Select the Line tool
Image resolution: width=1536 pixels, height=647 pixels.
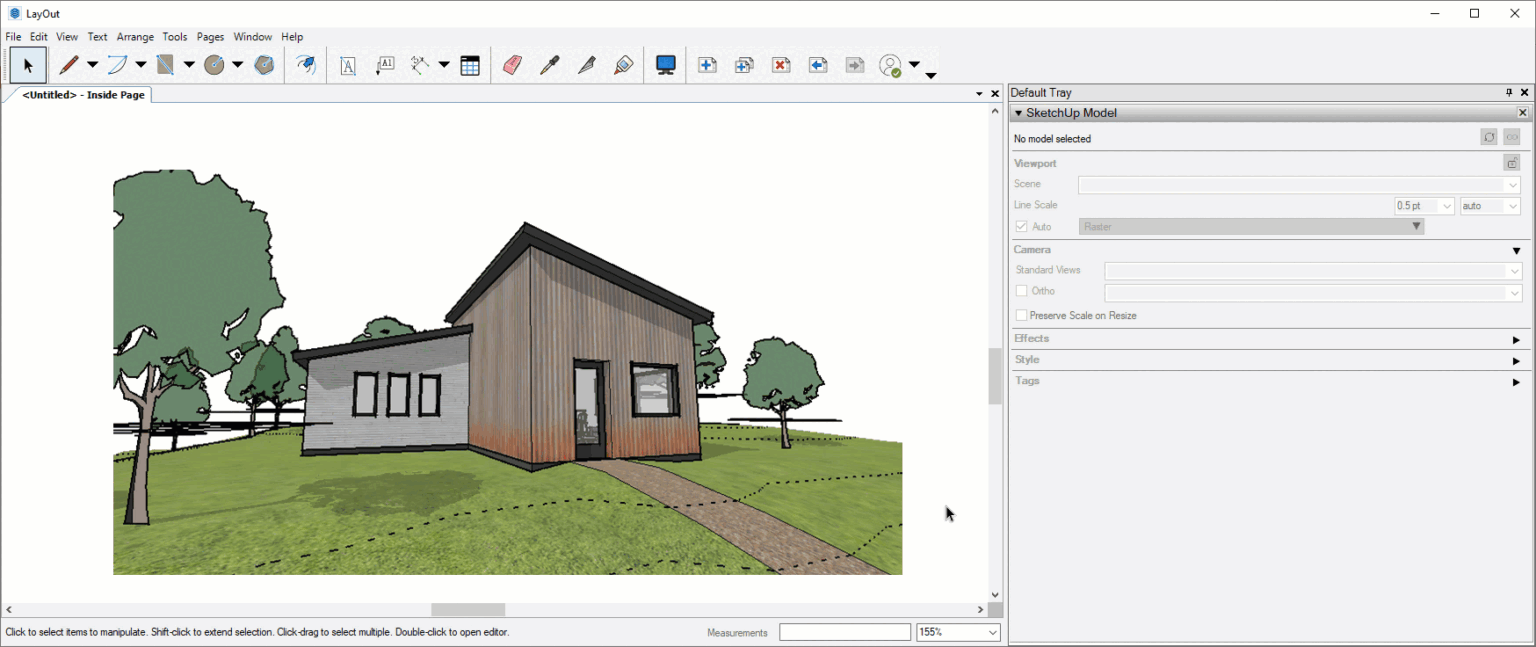click(x=70, y=64)
